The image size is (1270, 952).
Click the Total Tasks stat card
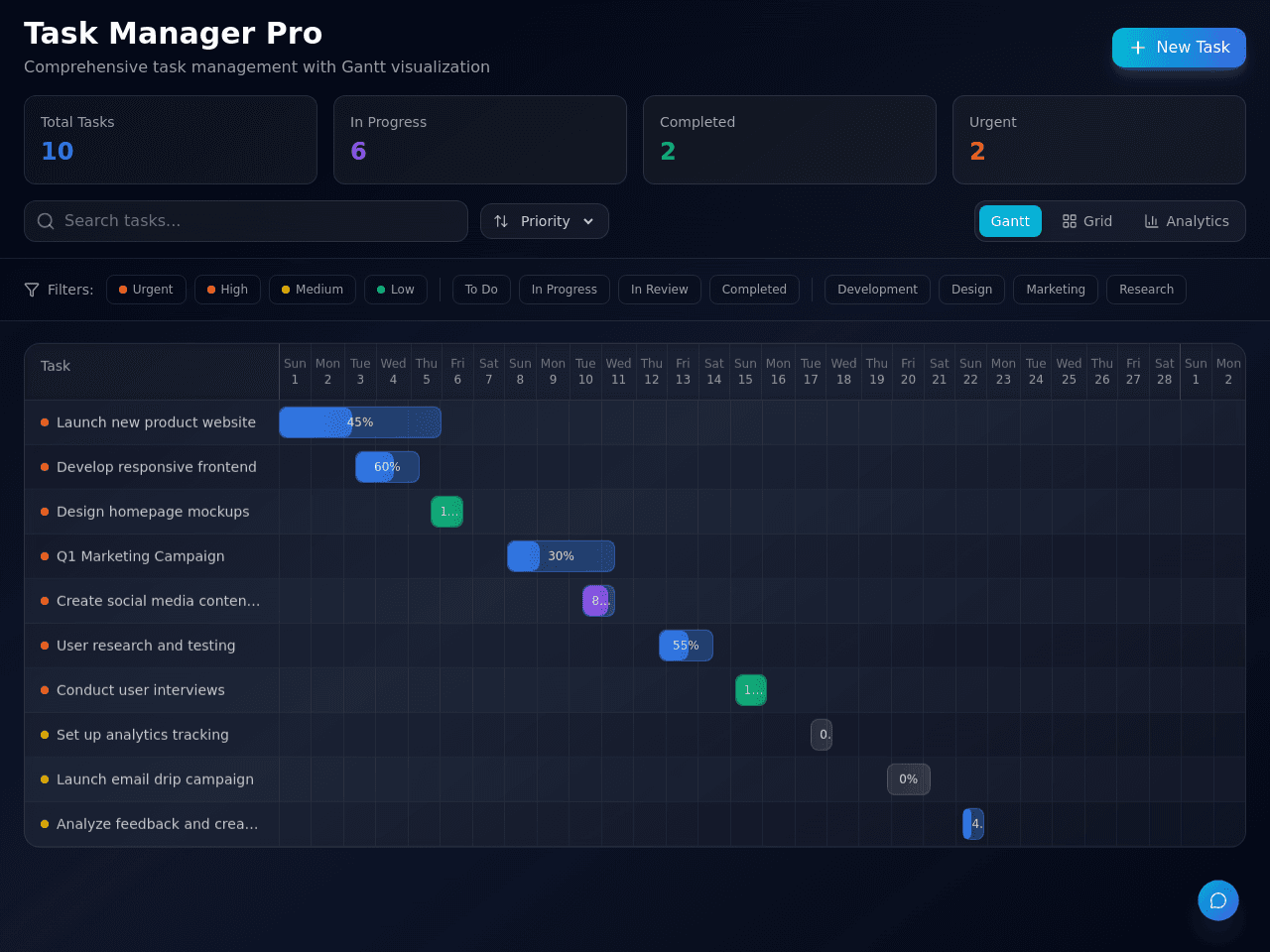tap(171, 140)
